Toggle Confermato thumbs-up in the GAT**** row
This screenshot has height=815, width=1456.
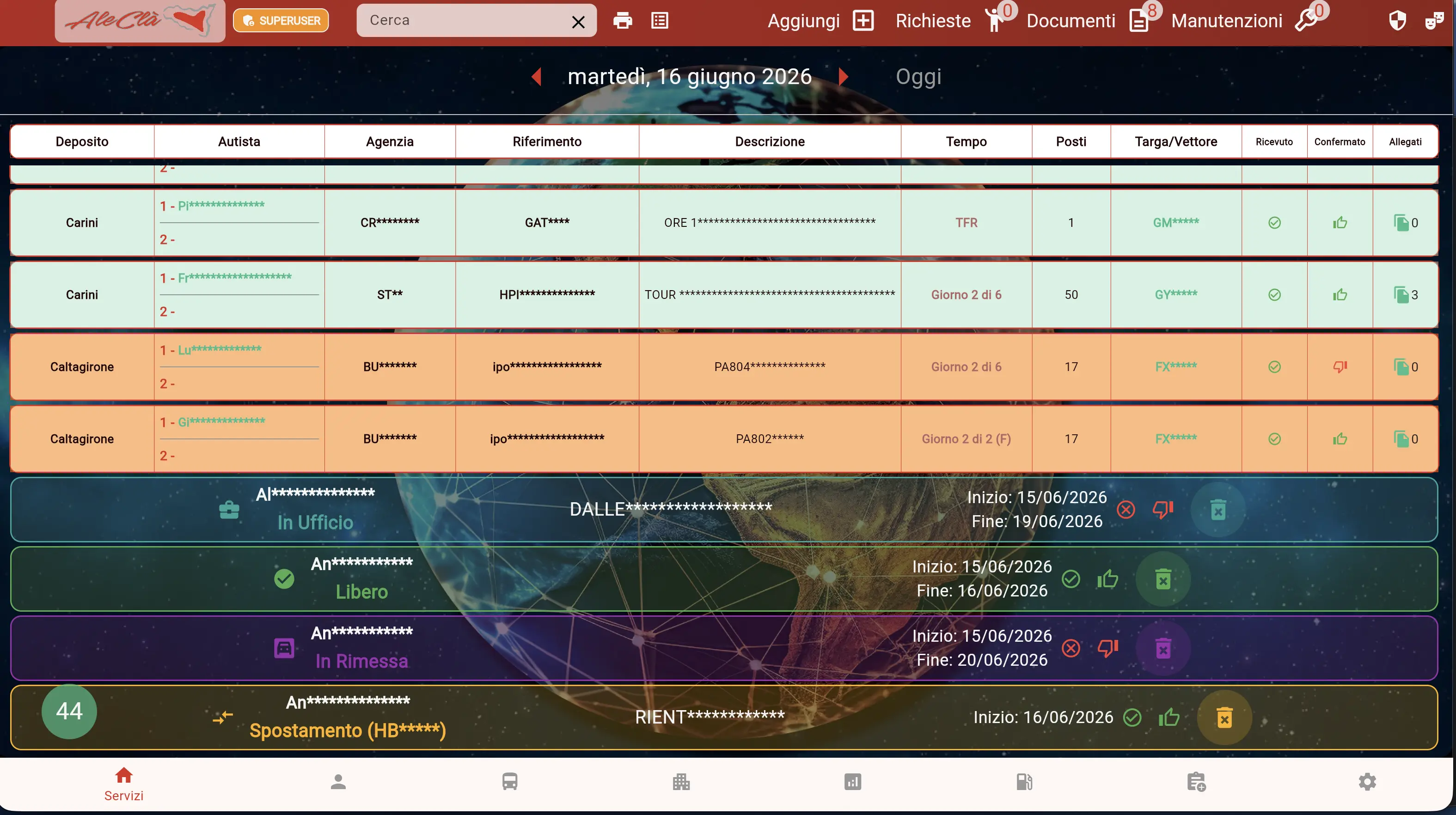[x=1340, y=223]
